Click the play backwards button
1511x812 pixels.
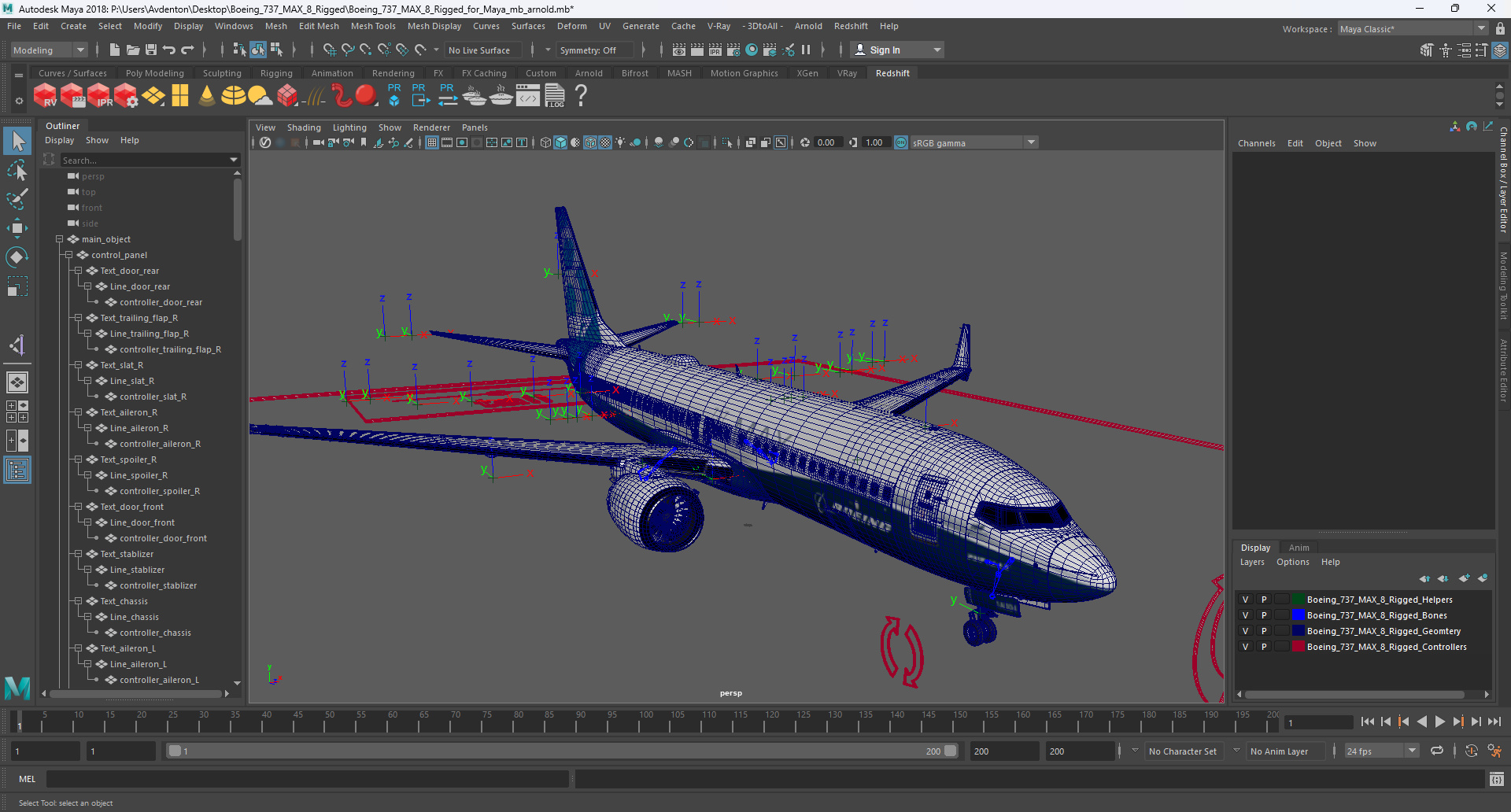point(1422,722)
